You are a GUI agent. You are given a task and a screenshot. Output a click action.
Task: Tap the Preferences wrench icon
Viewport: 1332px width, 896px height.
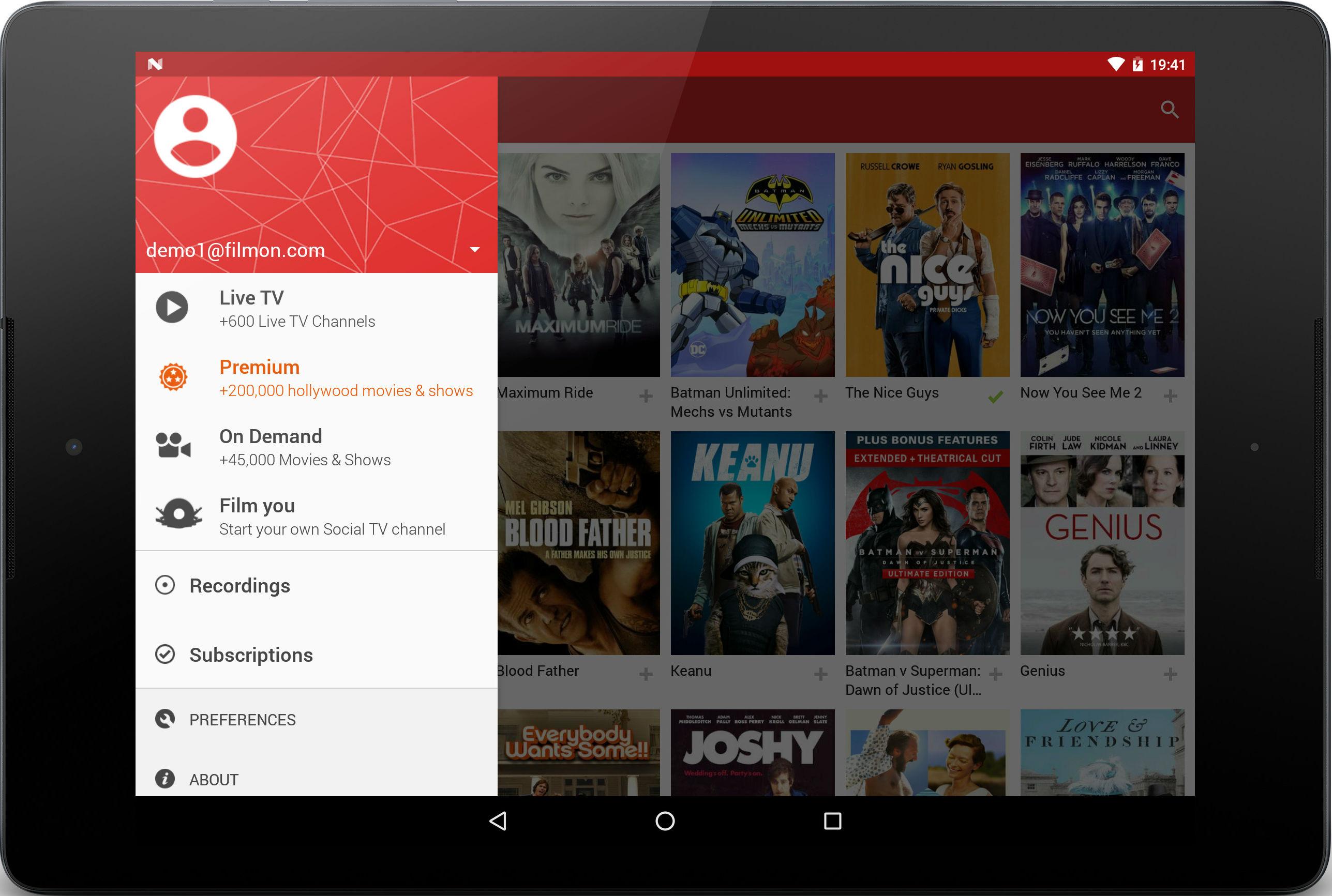(165, 719)
